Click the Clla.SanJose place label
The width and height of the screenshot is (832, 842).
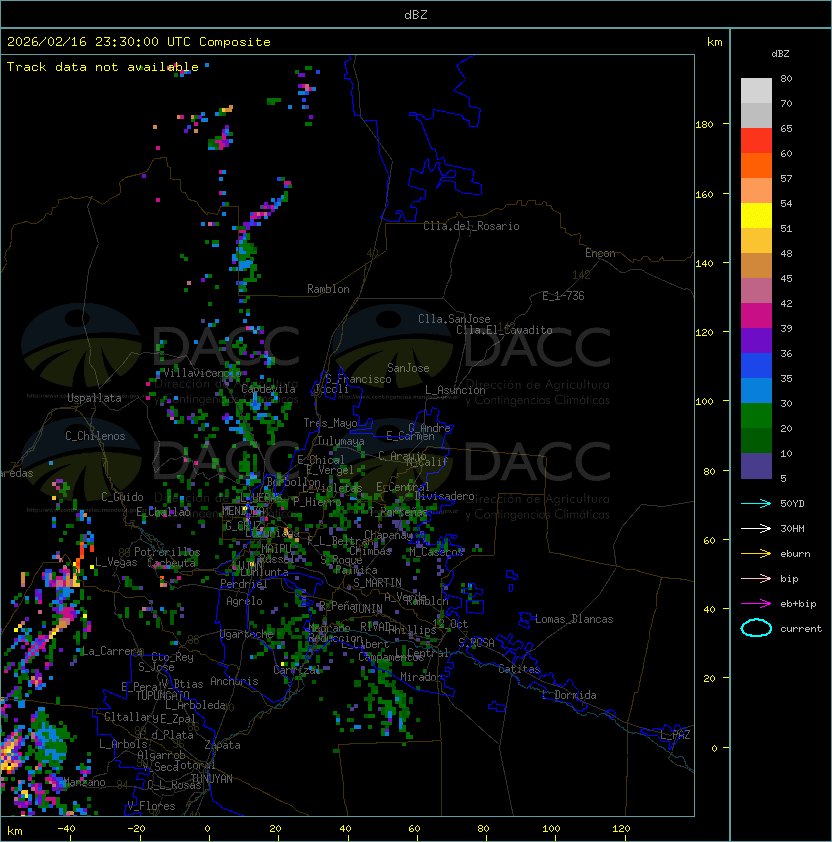(454, 318)
